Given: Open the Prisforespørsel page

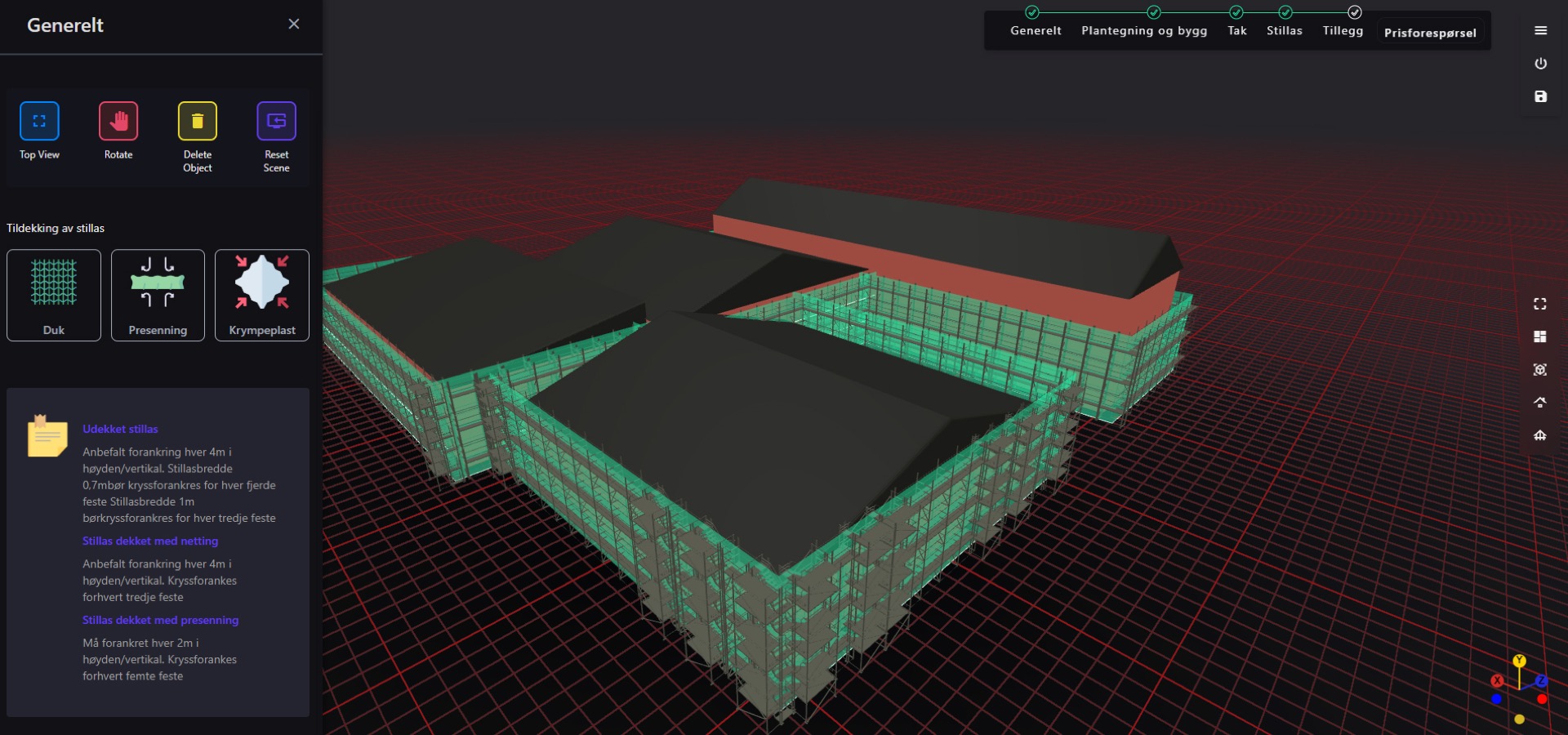Looking at the screenshot, I should [x=1429, y=33].
